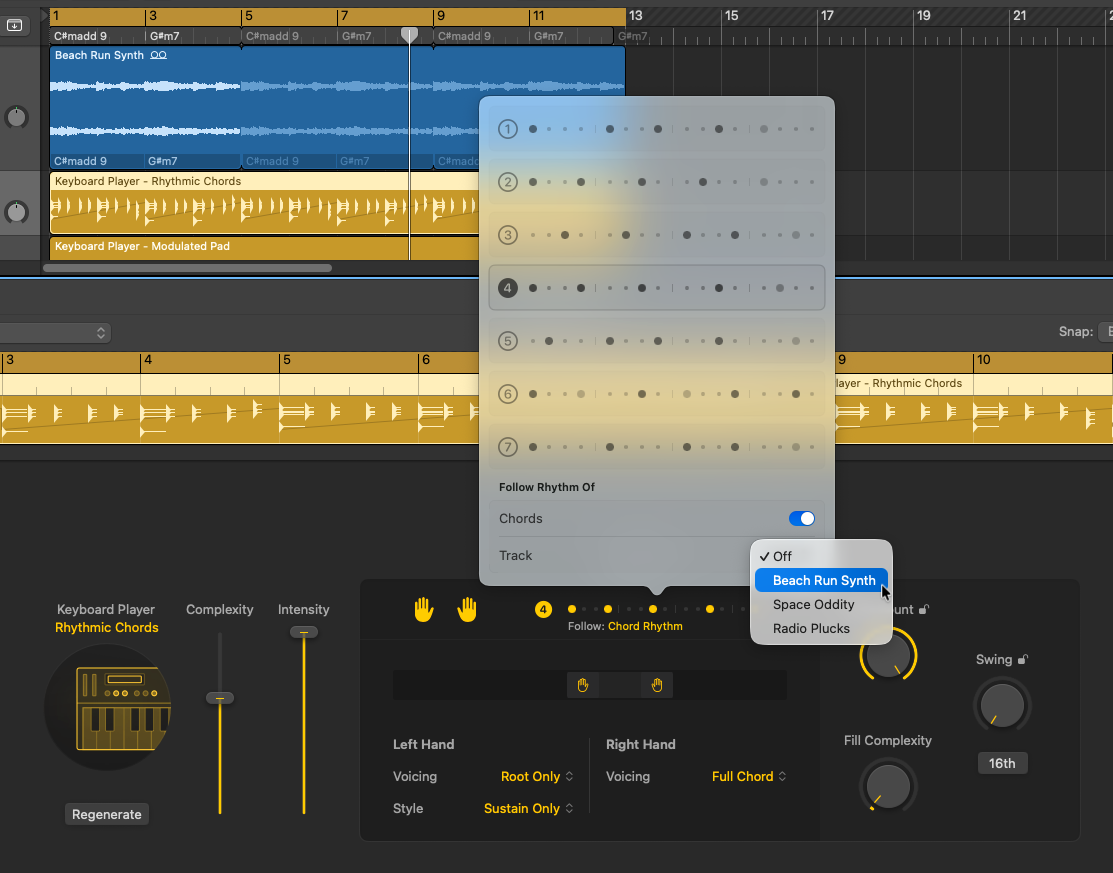Click the Fill Complexity knob
1113x873 pixels.
click(888, 786)
